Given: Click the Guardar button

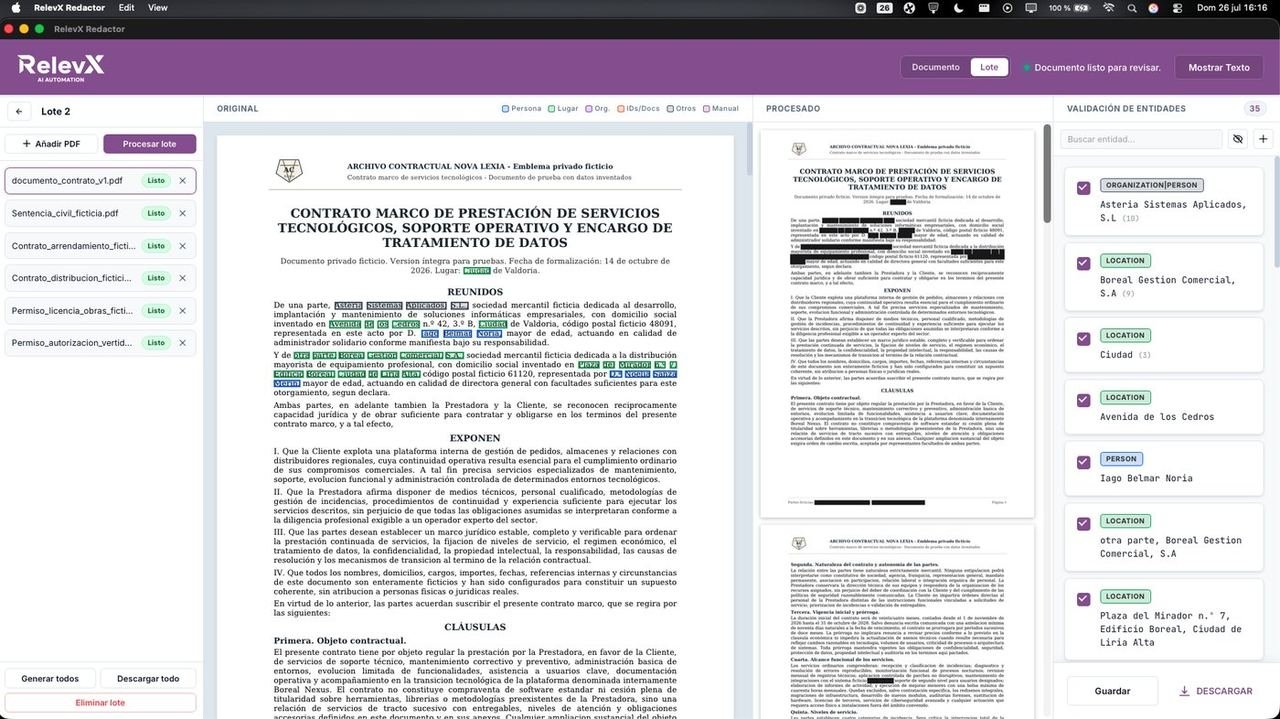Looking at the screenshot, I should coord(1113,691).
